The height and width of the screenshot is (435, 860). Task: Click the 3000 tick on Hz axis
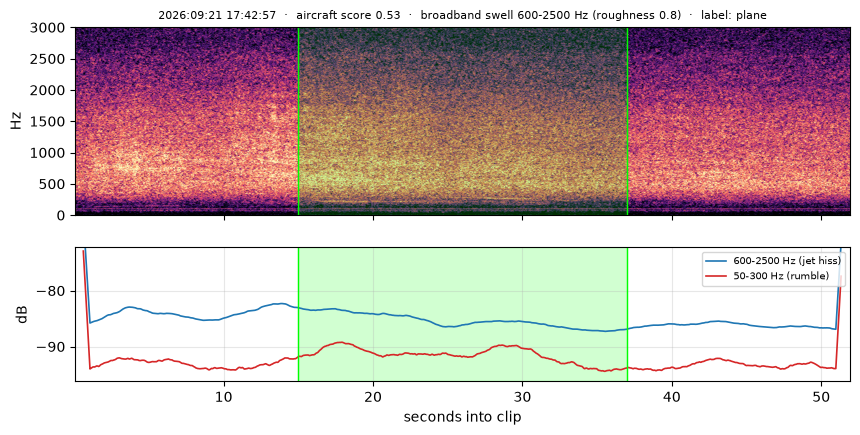click(x=48, y=27)
